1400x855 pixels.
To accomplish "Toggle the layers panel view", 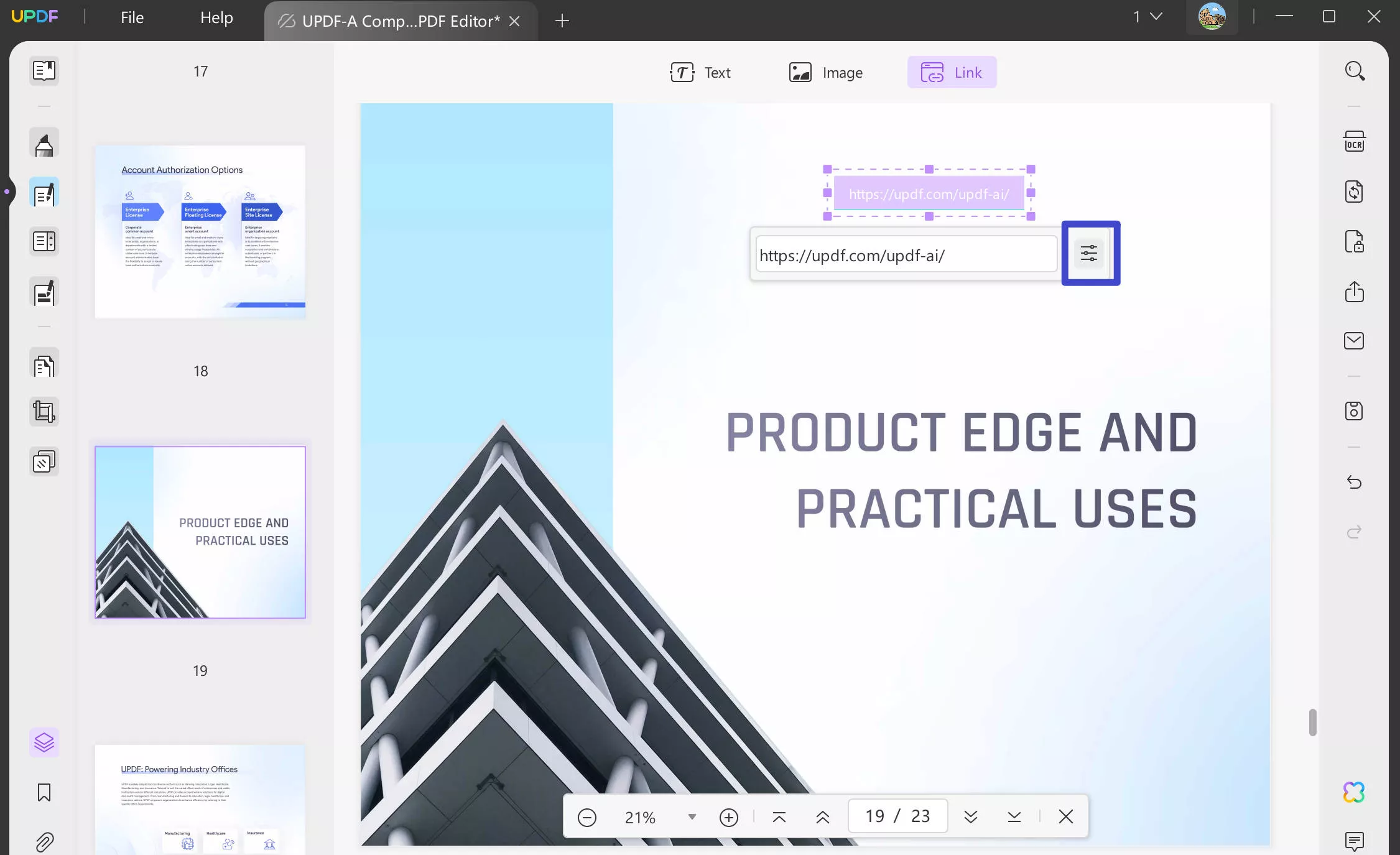I will [x=44, y=742].
